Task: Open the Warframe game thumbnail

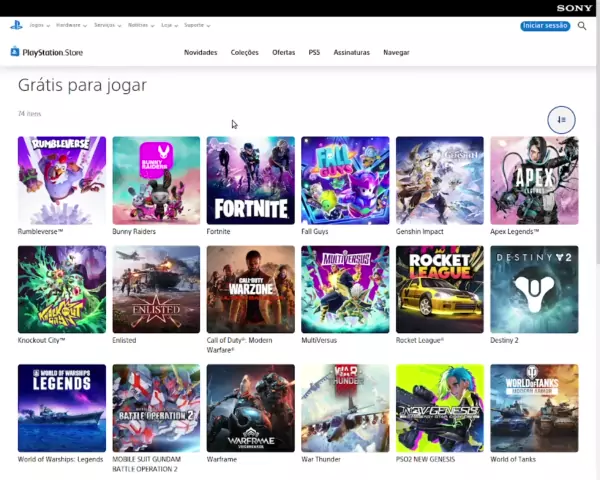Action: [x=250, y=407]
